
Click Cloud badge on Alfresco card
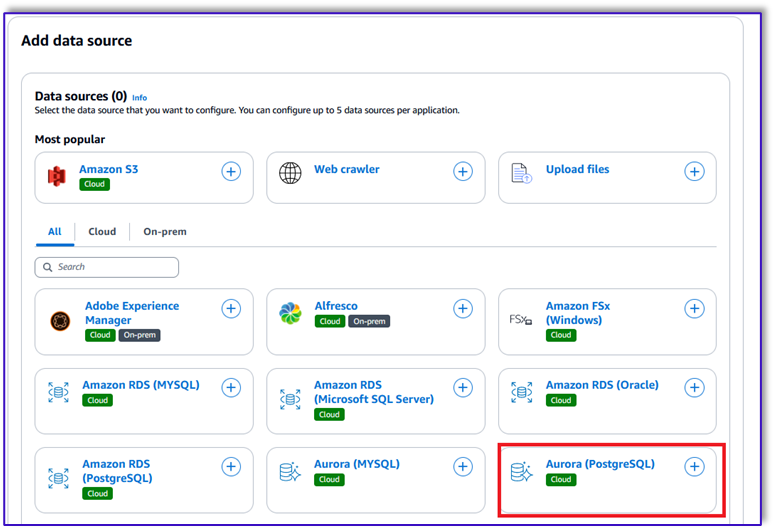[x=330, y=321]
